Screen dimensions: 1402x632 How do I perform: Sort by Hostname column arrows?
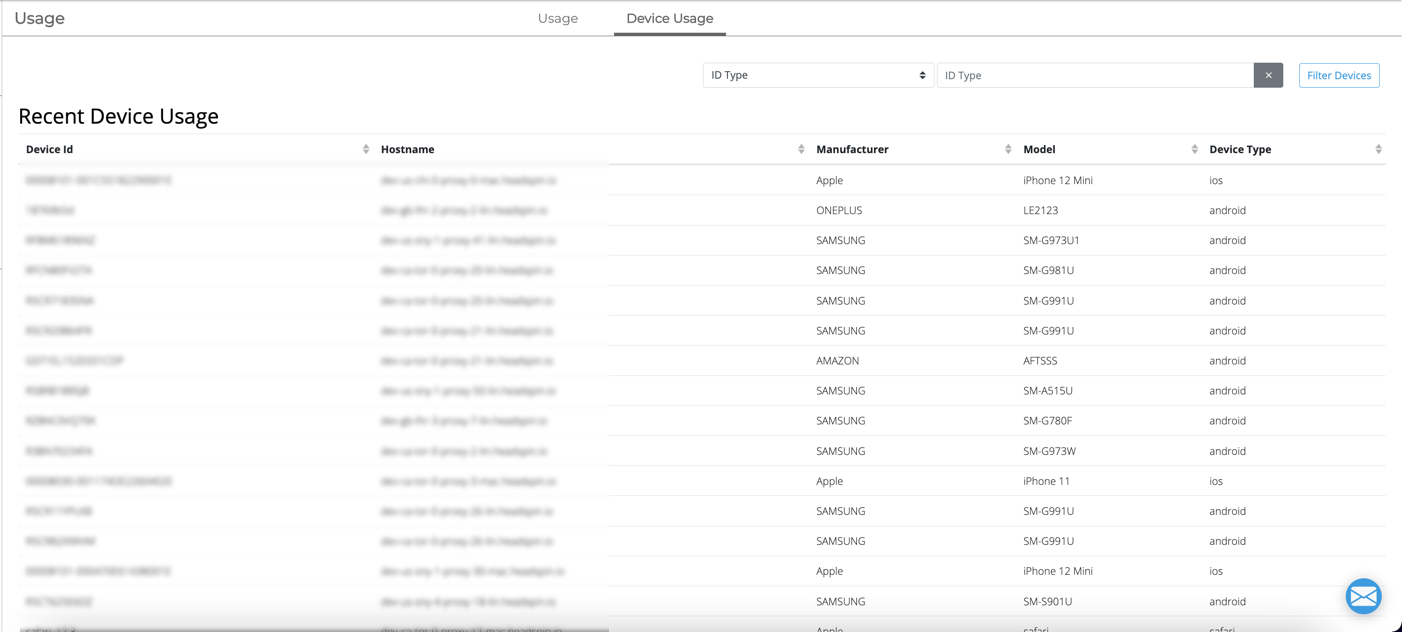(801, 149)
